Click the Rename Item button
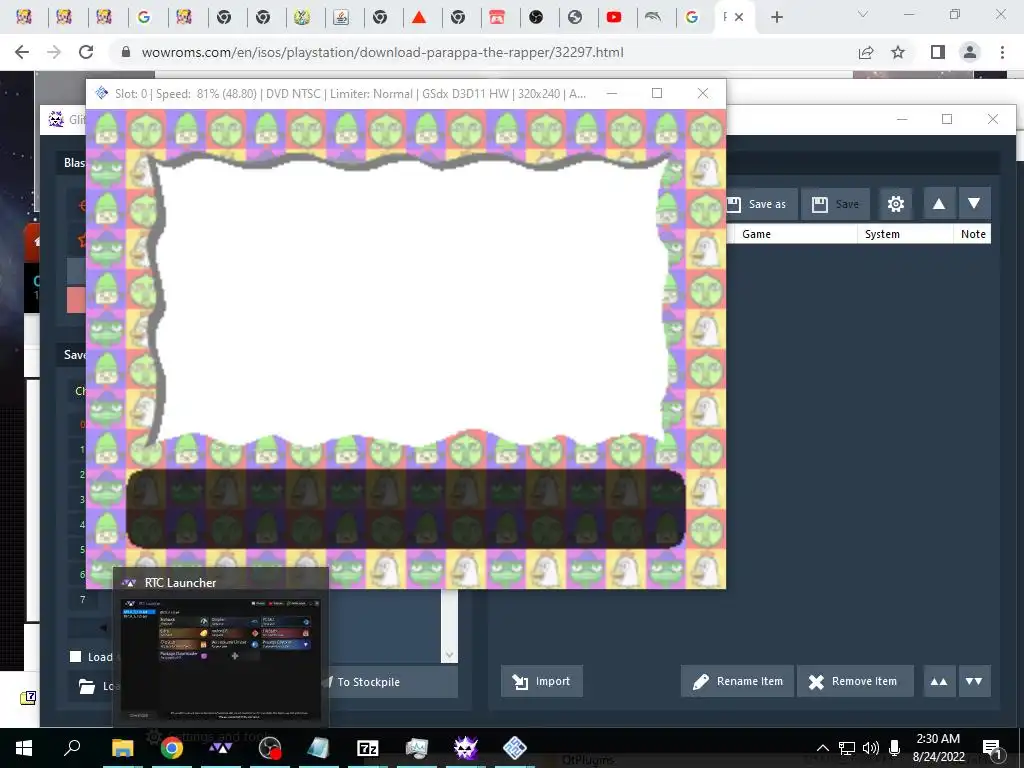Image resolution: width=1024 pixels, height=768 pixels. (x=737, y=681)
